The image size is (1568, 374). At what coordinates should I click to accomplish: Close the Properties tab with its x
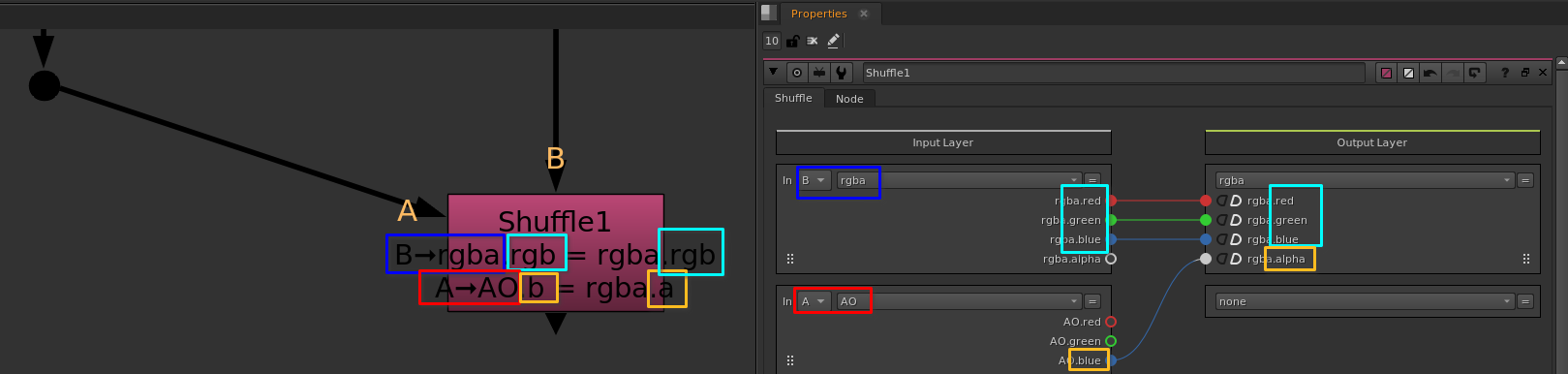tap(864, 14)
